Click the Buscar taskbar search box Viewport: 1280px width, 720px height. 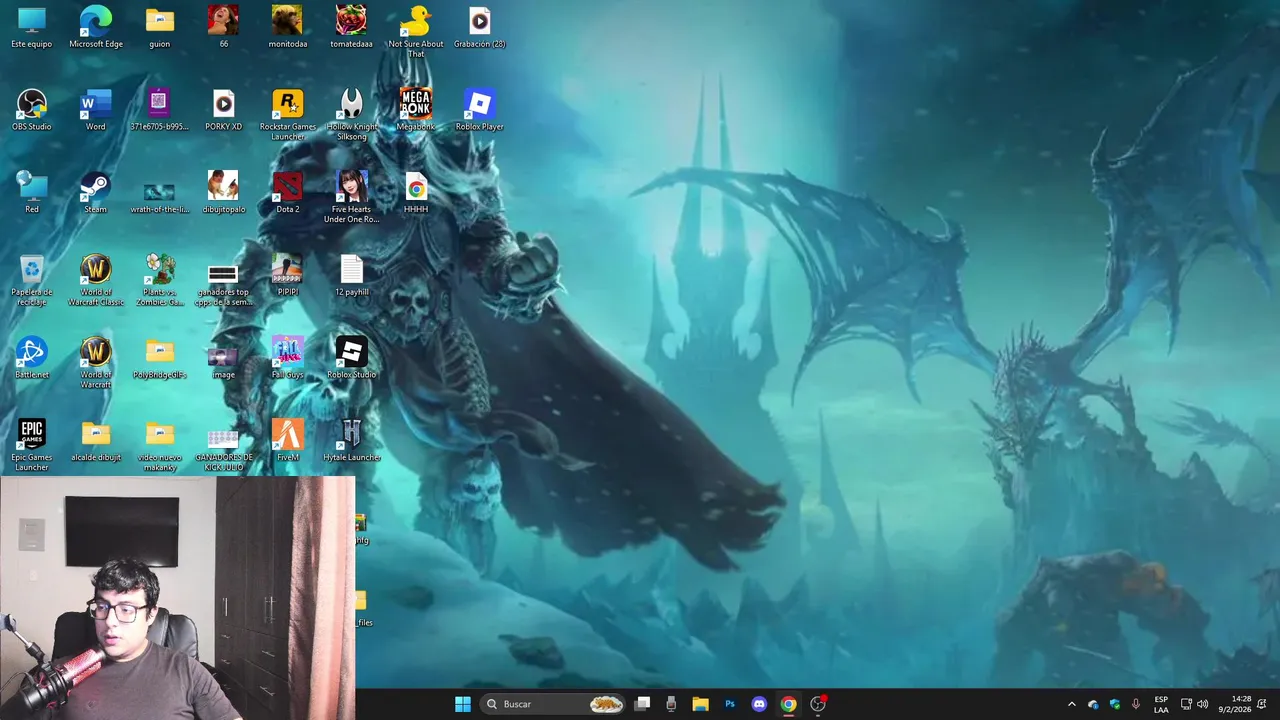(x=553, y=704)
